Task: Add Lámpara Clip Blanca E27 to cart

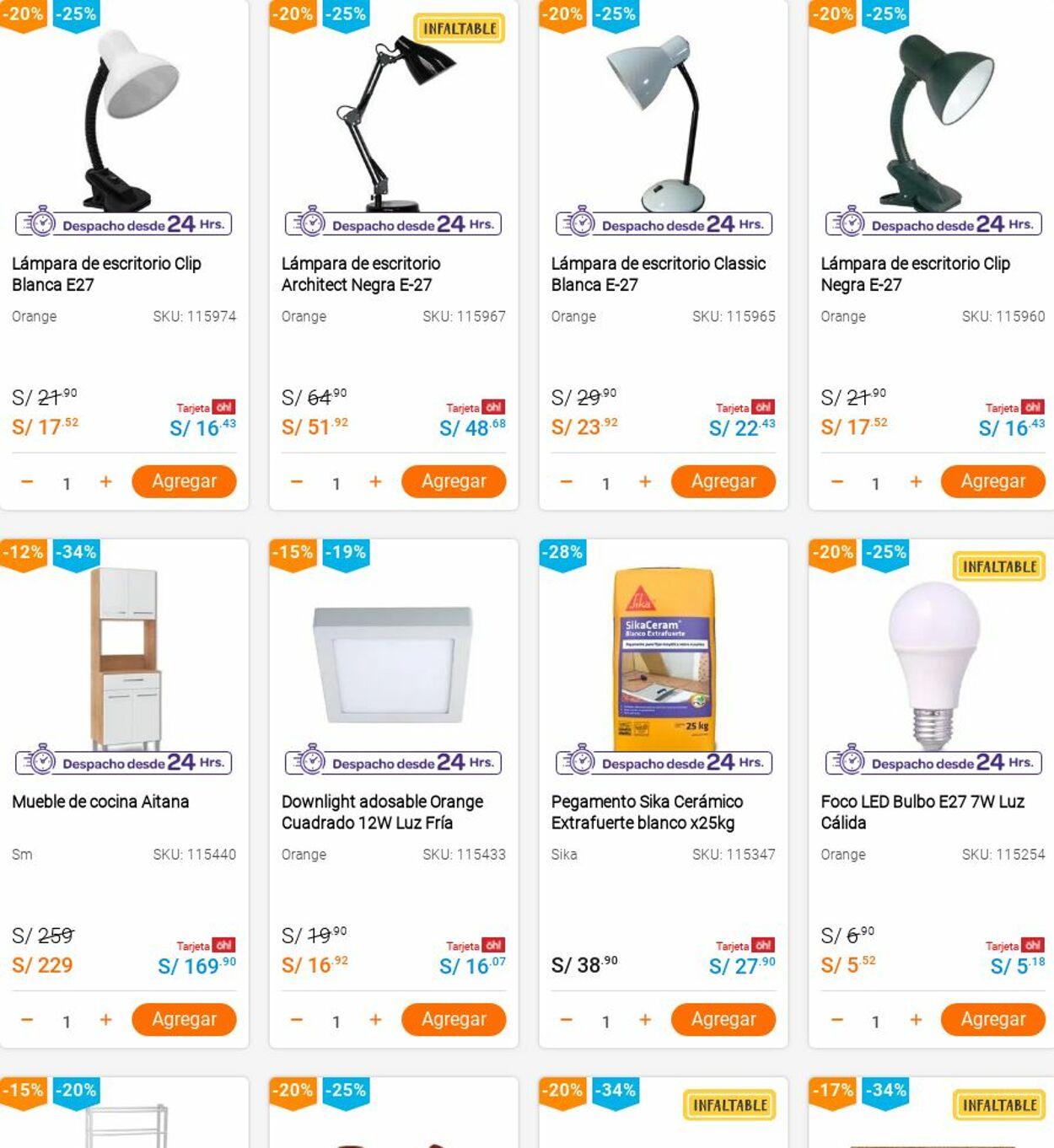Action: [x=184, y=481]
